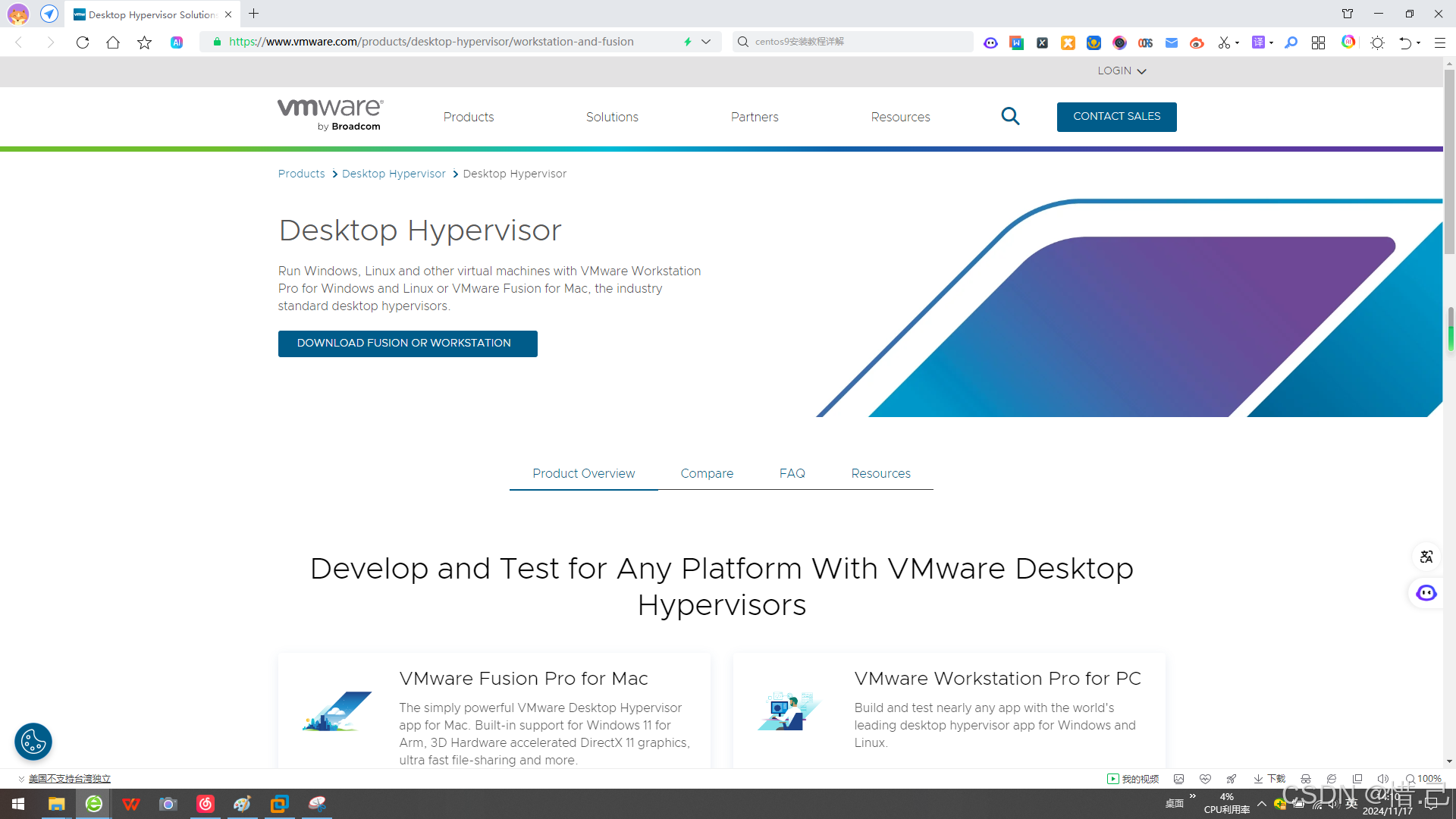
Task: Open the browser hamburger main menu
Action: click(1439, 42)
